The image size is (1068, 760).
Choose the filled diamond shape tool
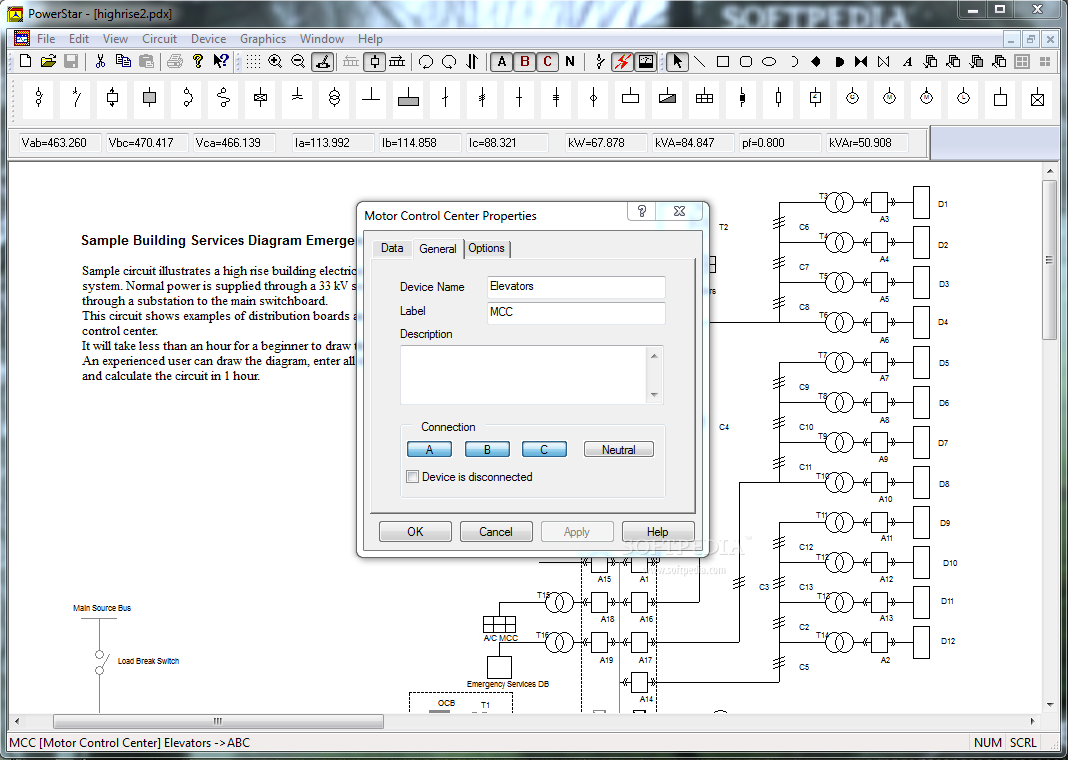coord(816,62)
